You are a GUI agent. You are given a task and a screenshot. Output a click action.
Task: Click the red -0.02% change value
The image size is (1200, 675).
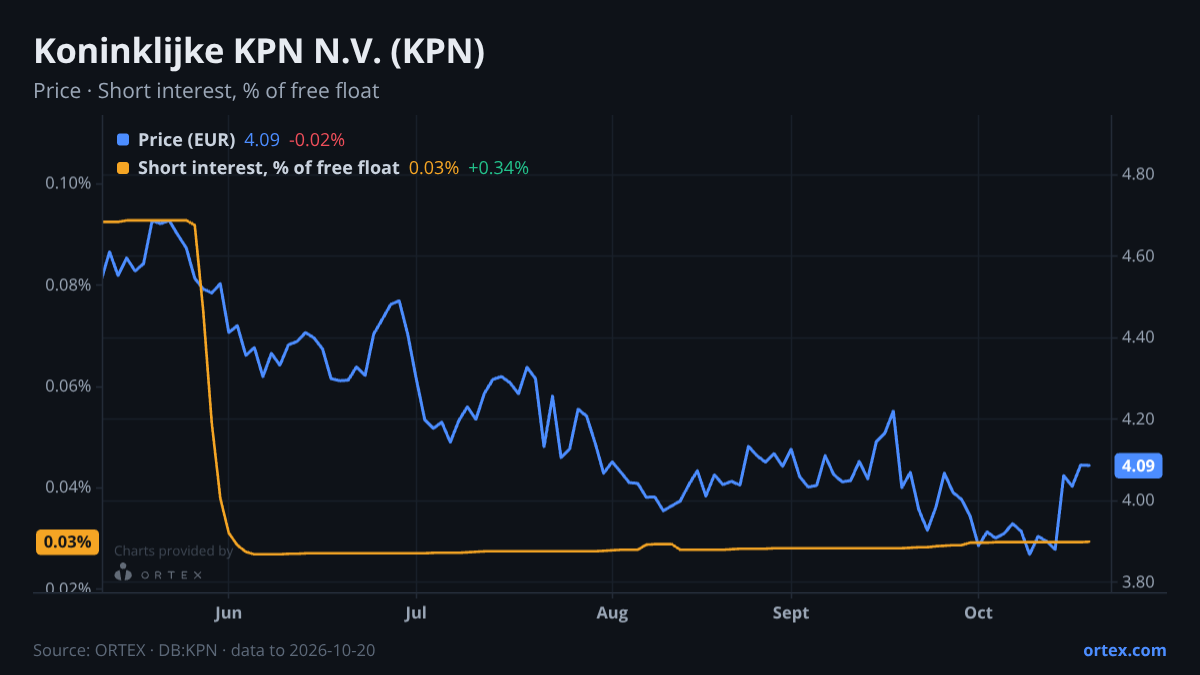click(316, 140)
